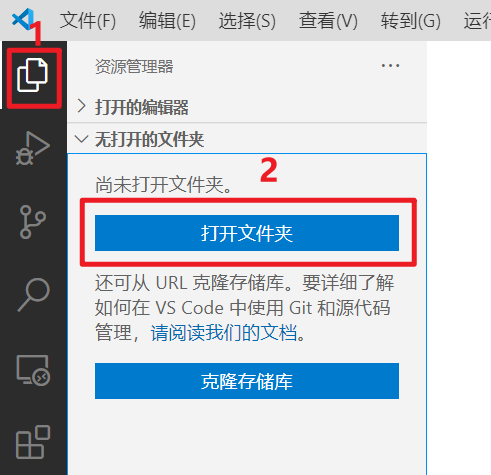Image resolution: width=491 pixels, height=475 pixels.
Task: Click the 打开文件夹 button
Action: (247, 233)
